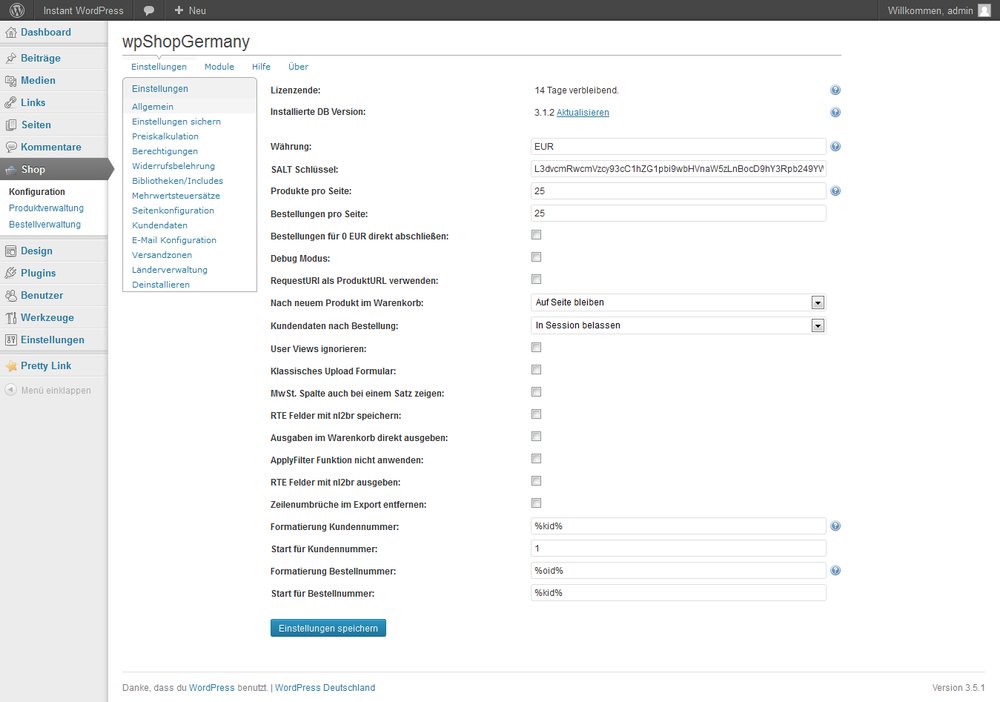1000x702 pixels.
Task: Click the Medien icon in sidebar
Action: pos(11,80)
